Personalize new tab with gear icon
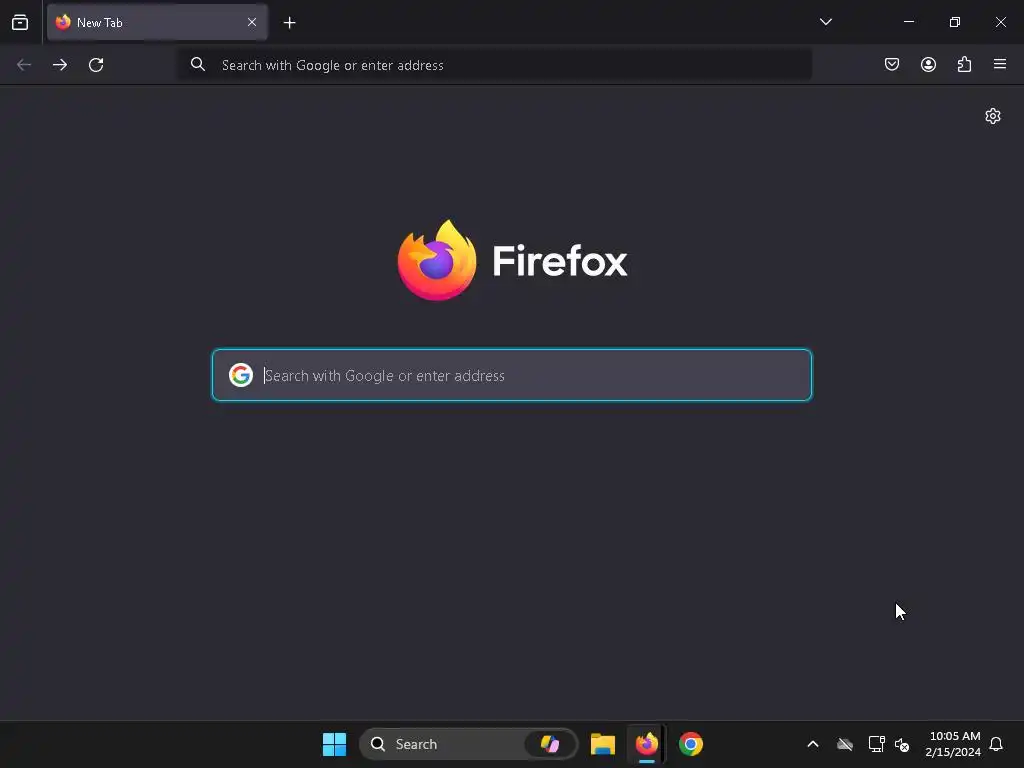The width and height of the screenshot is (1024, 768). click(x=993, y=116)
